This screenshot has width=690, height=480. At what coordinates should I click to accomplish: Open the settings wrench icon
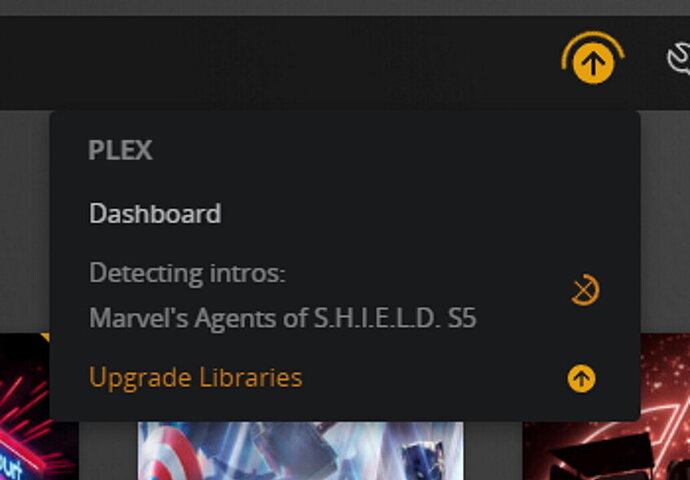coord(679,58)
